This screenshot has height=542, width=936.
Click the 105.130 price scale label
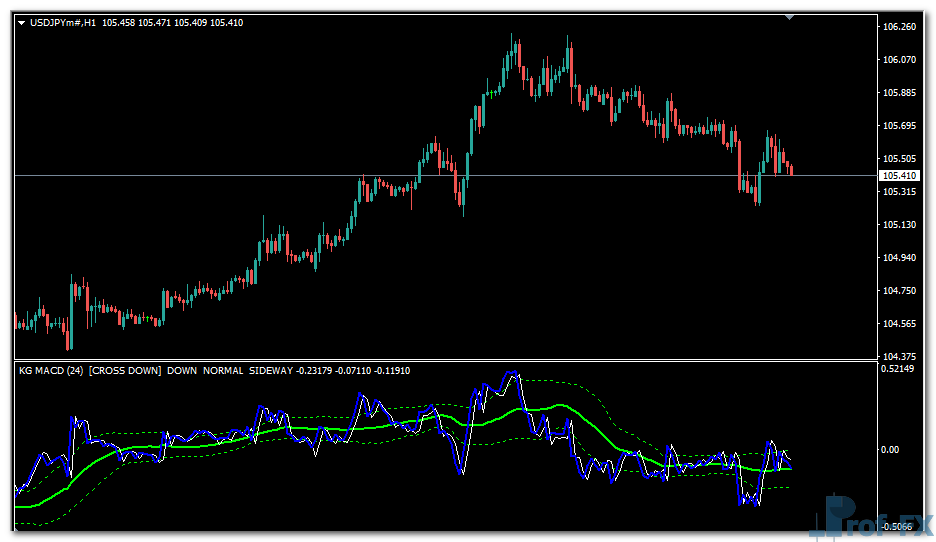pos(900,225)
